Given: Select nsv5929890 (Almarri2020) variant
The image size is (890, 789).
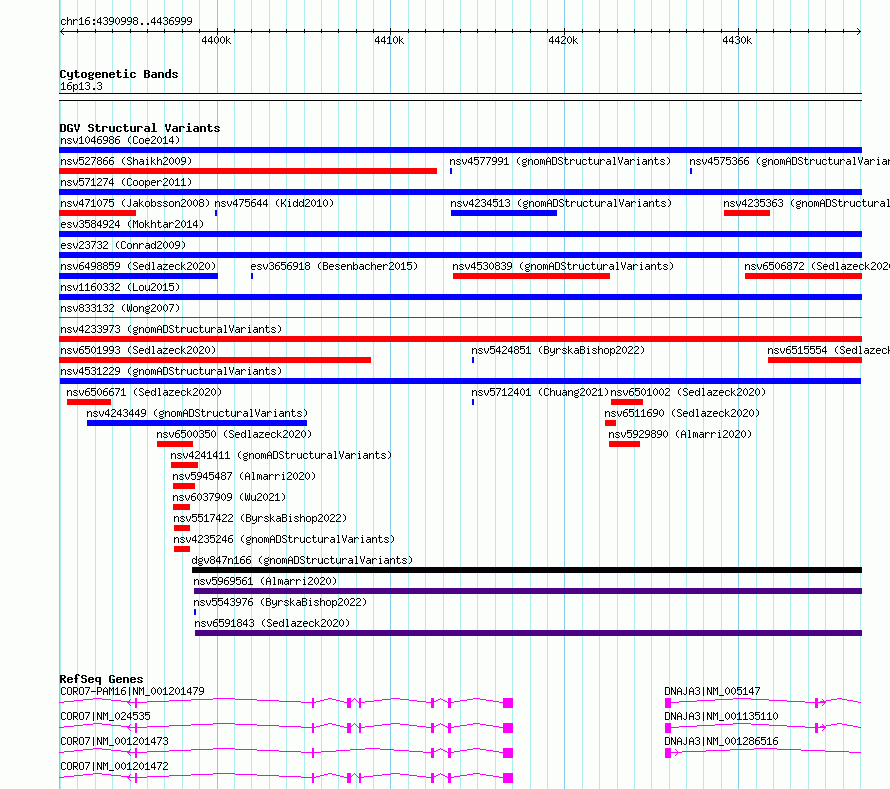Looking at the screenshot, I should pos(680,434).
